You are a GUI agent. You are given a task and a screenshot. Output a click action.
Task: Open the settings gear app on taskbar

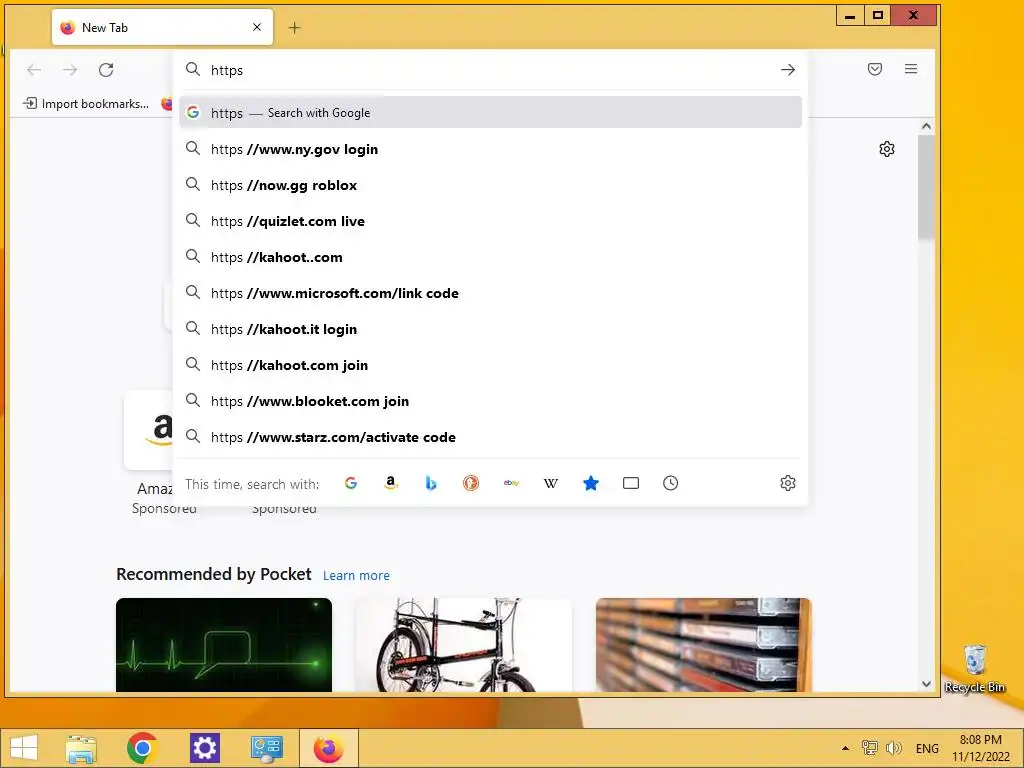point(204,748)
